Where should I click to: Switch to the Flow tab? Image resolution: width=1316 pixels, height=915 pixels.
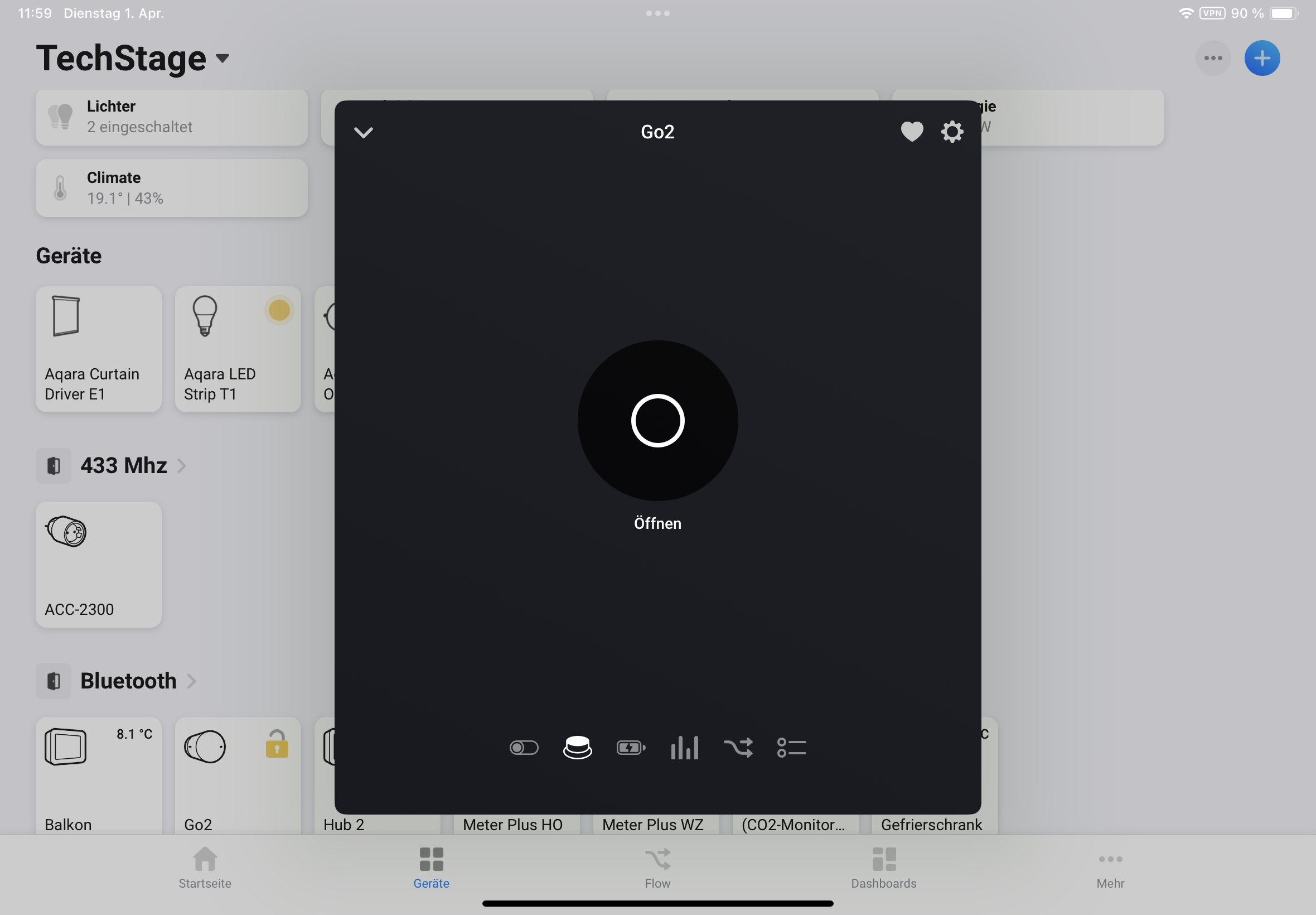(657, 868)
